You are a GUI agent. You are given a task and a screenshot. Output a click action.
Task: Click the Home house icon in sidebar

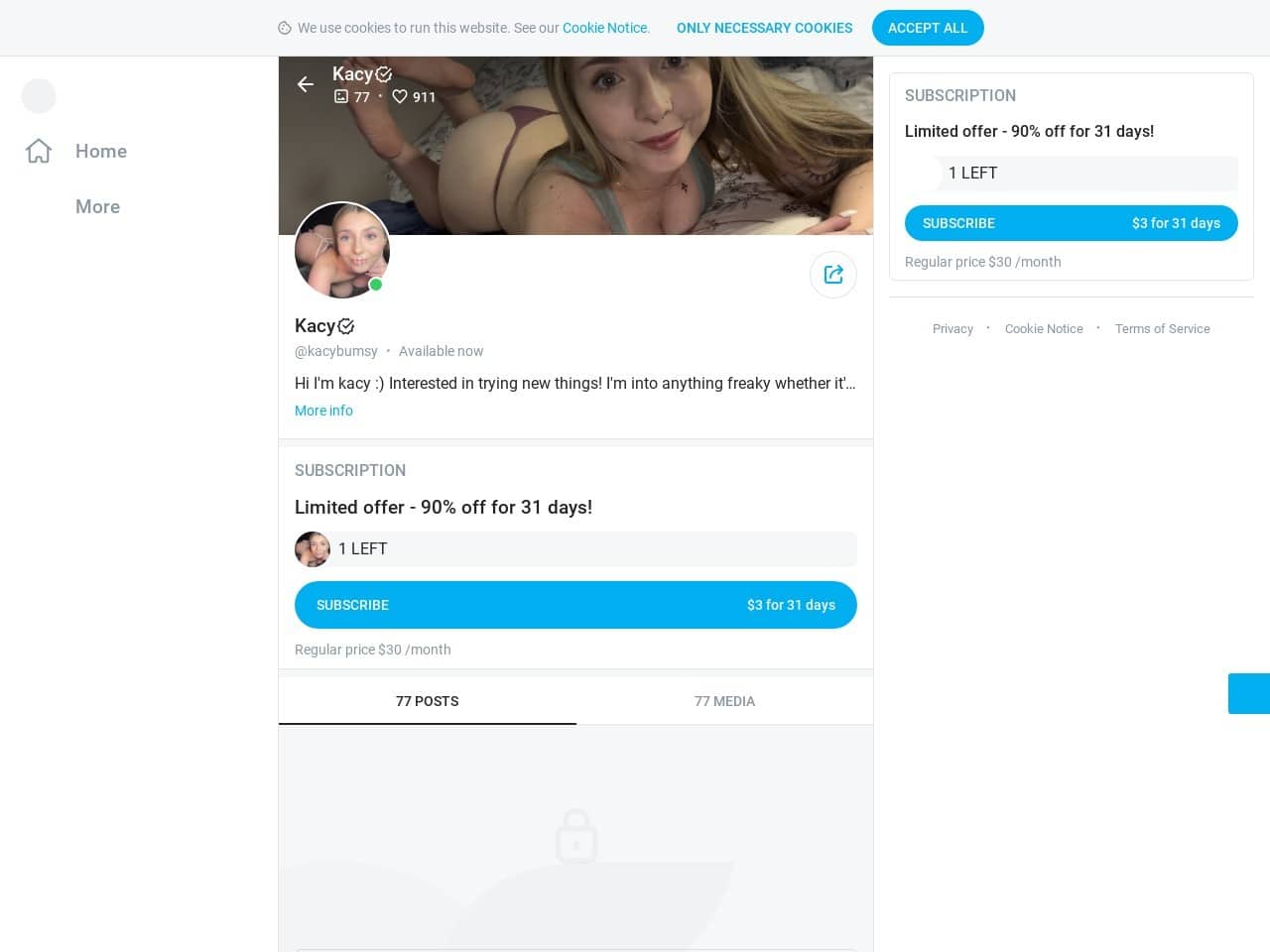pyautogui.click(x=39, y=151)
